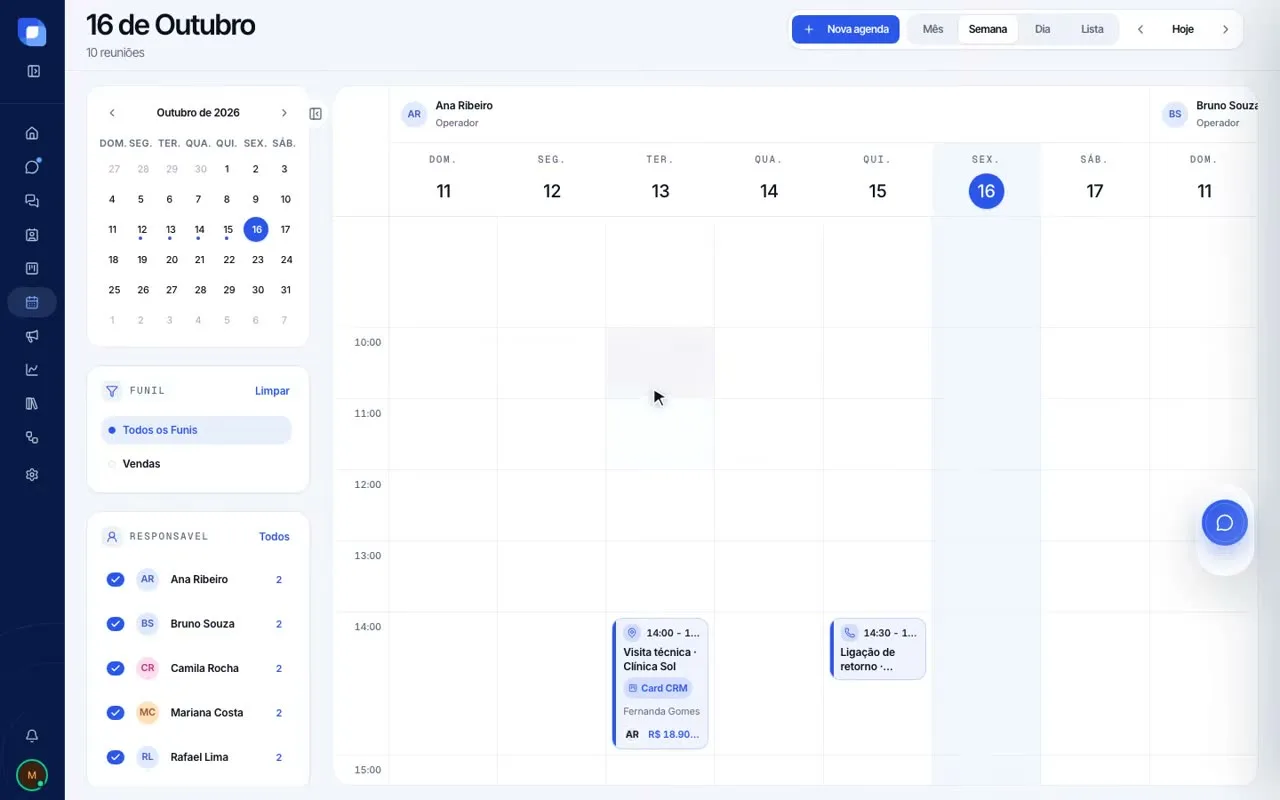Open the line chart reports icon
1280x800 pixels.
(x=32, y=370)
